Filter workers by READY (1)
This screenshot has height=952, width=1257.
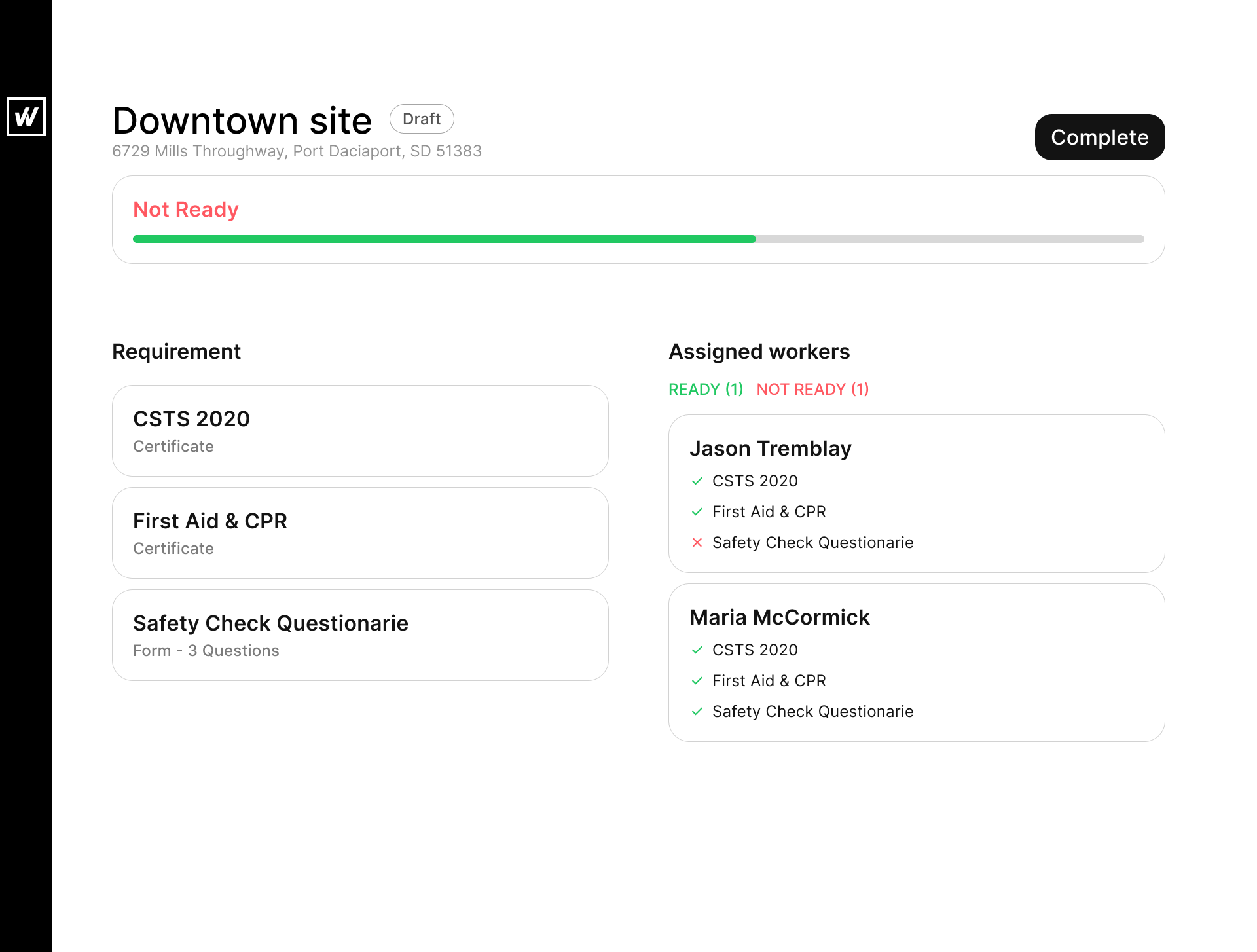point(706,390)
